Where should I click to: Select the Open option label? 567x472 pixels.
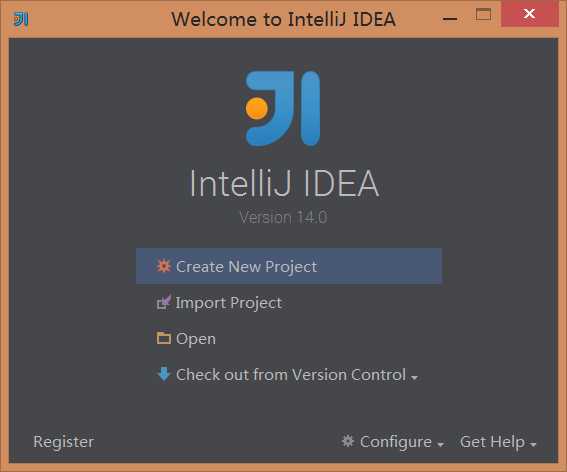click(x=196, y=339)
